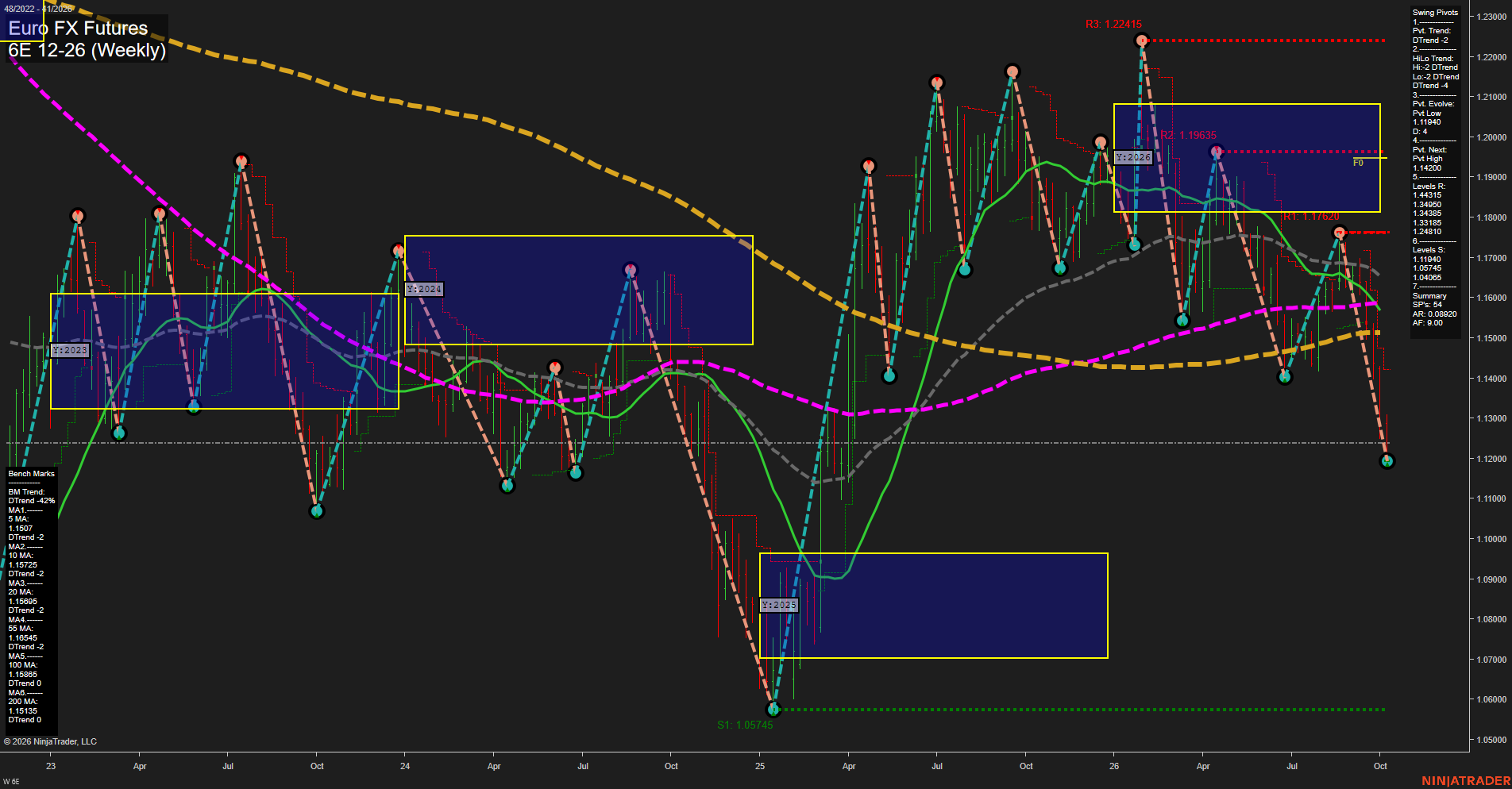
Task: Click the Euro FX Futures chart title
Action: pyautogui.click(x=78, y=29)
